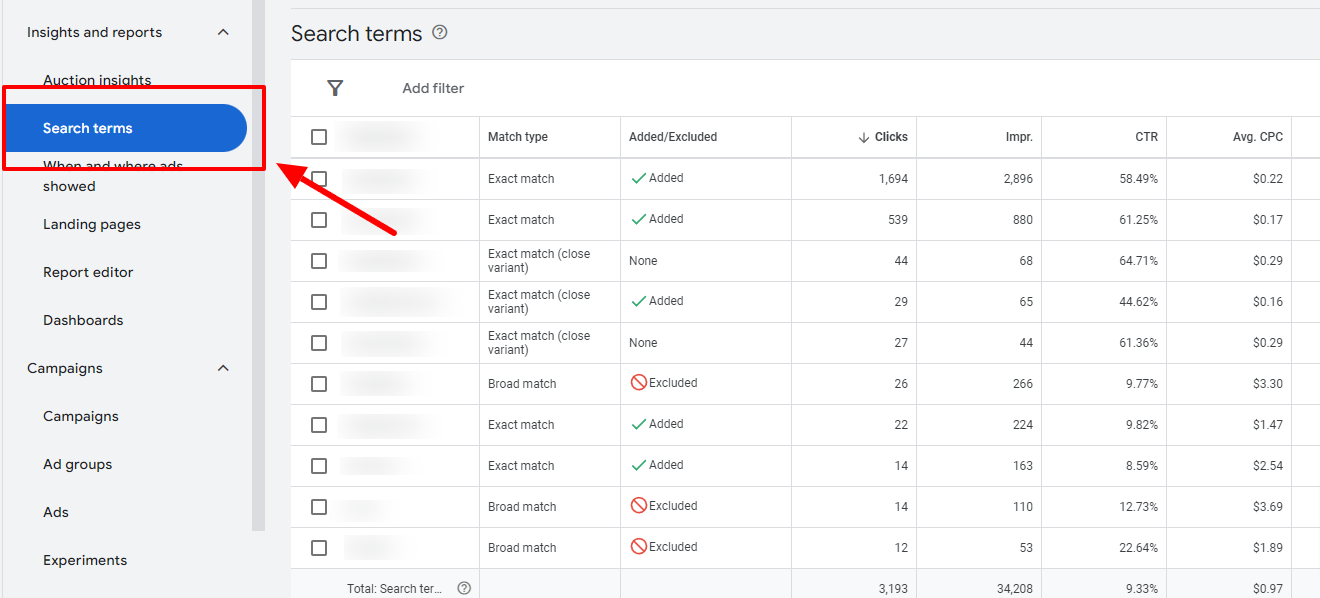Viewport: 1320px width, 598px height.
Task: Open When and where ads showed
Action: coord(113,176)
